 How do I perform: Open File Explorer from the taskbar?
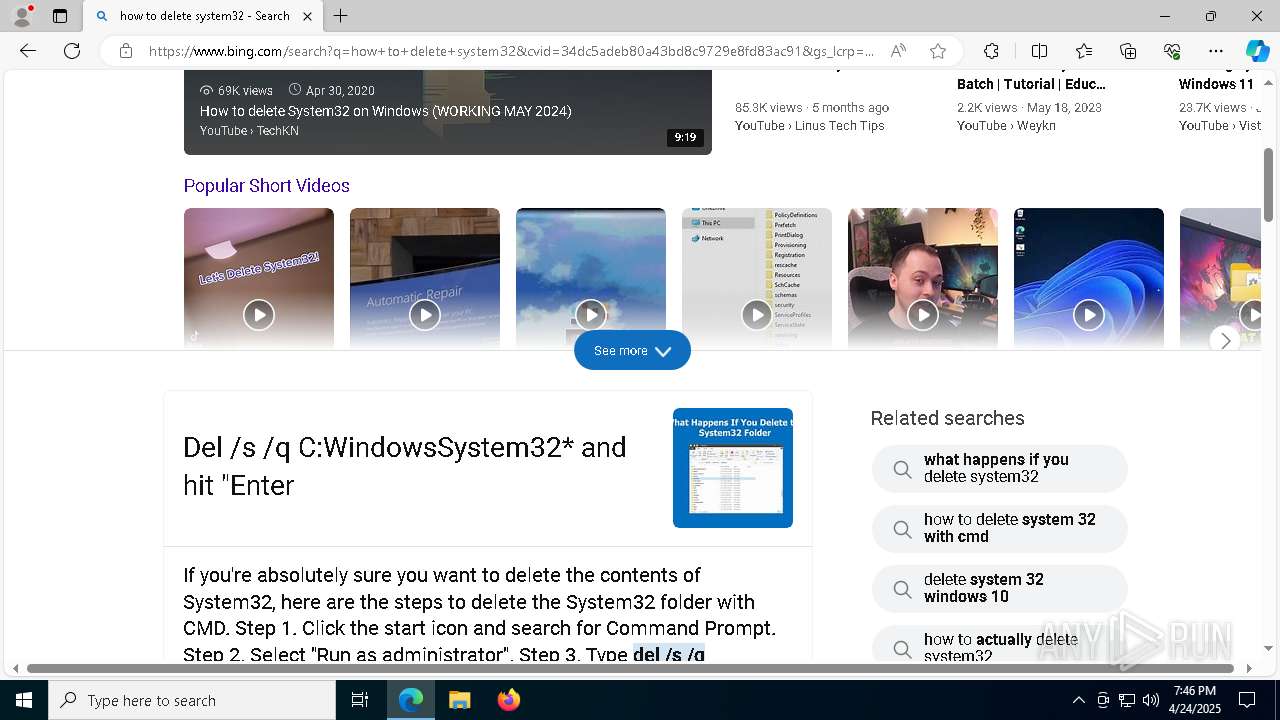coord(459,700)
